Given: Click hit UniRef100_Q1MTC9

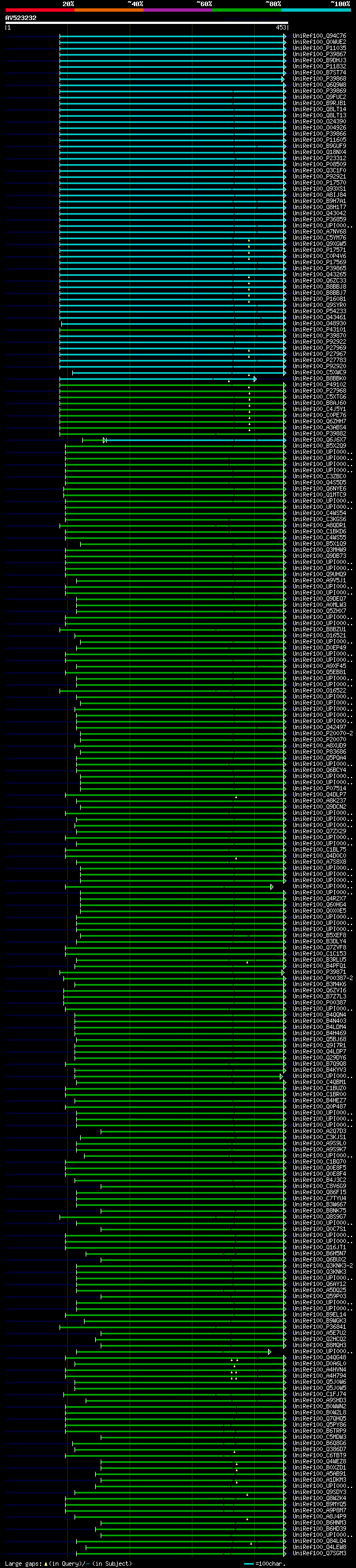Looking at the screenshot, I should (319, 495).
